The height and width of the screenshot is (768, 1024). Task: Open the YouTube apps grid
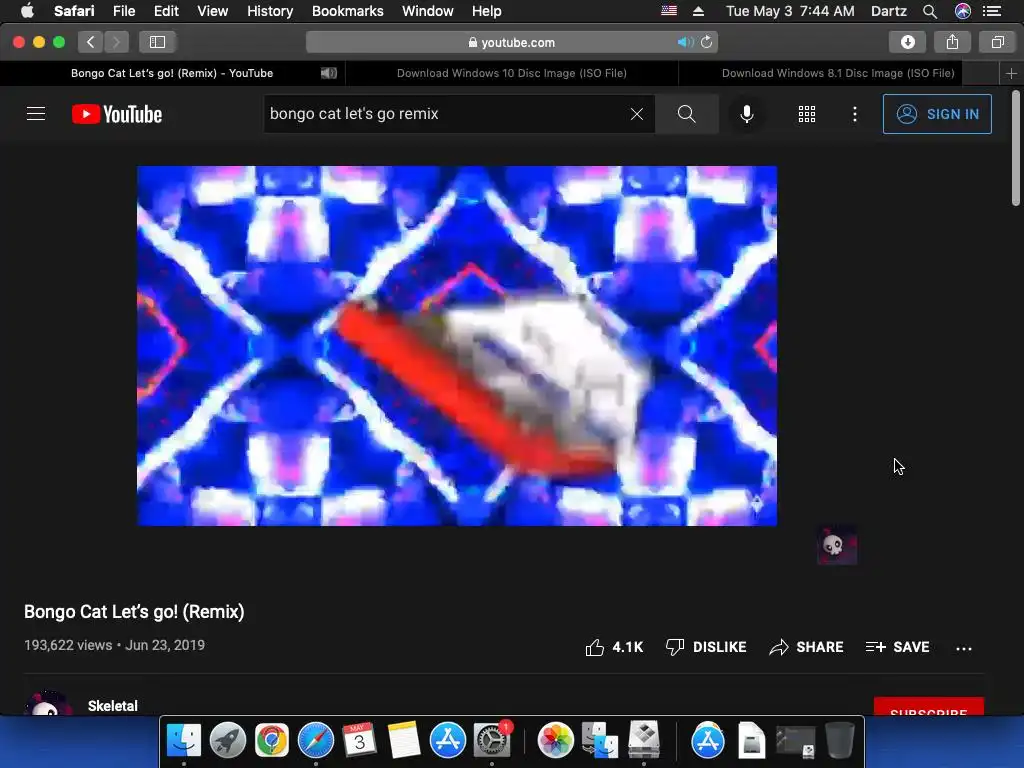[807, 114]
